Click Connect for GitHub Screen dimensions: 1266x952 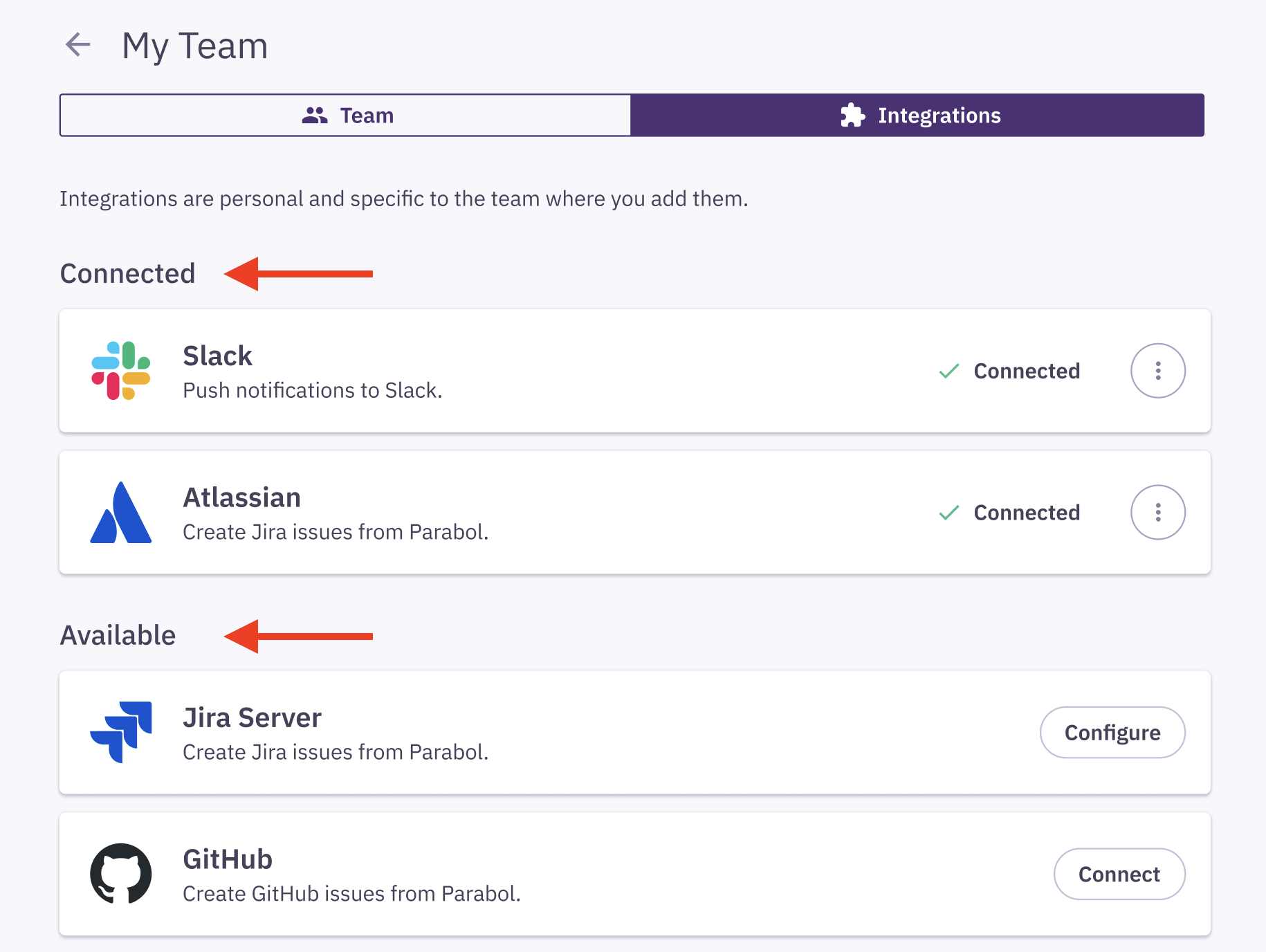click(x=1119, y=874)
